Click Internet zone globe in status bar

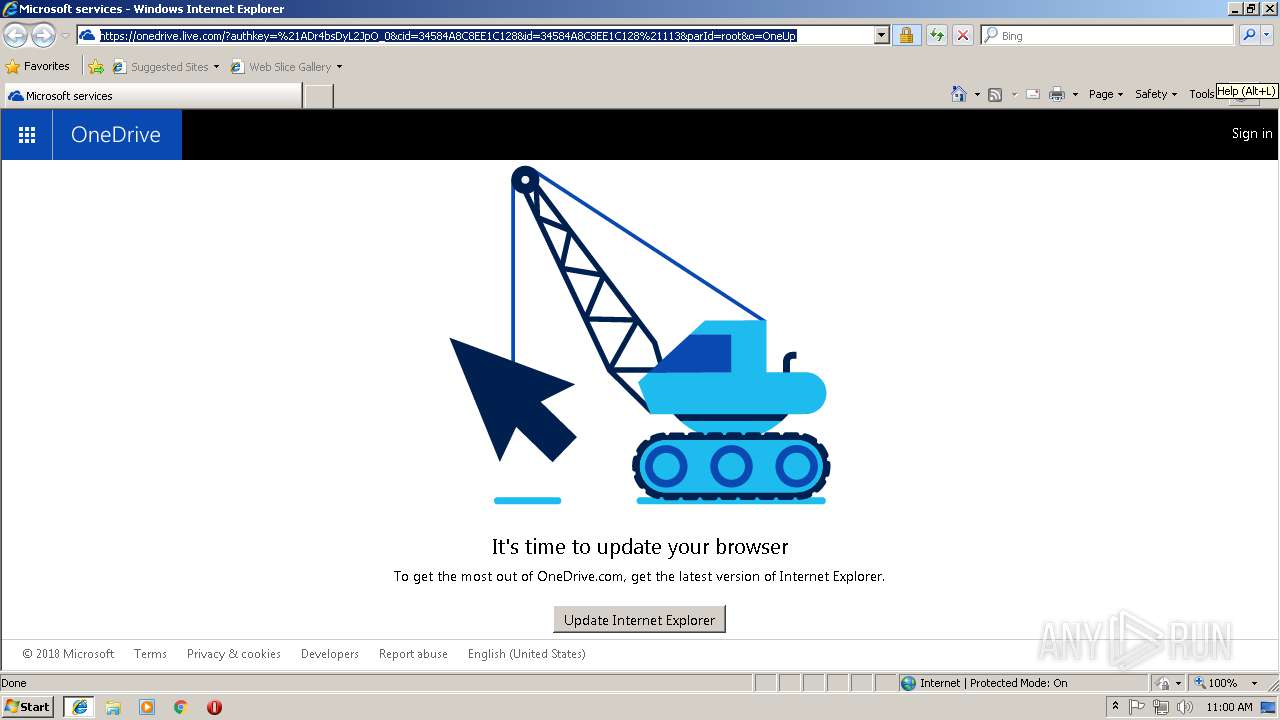point(908,683)
